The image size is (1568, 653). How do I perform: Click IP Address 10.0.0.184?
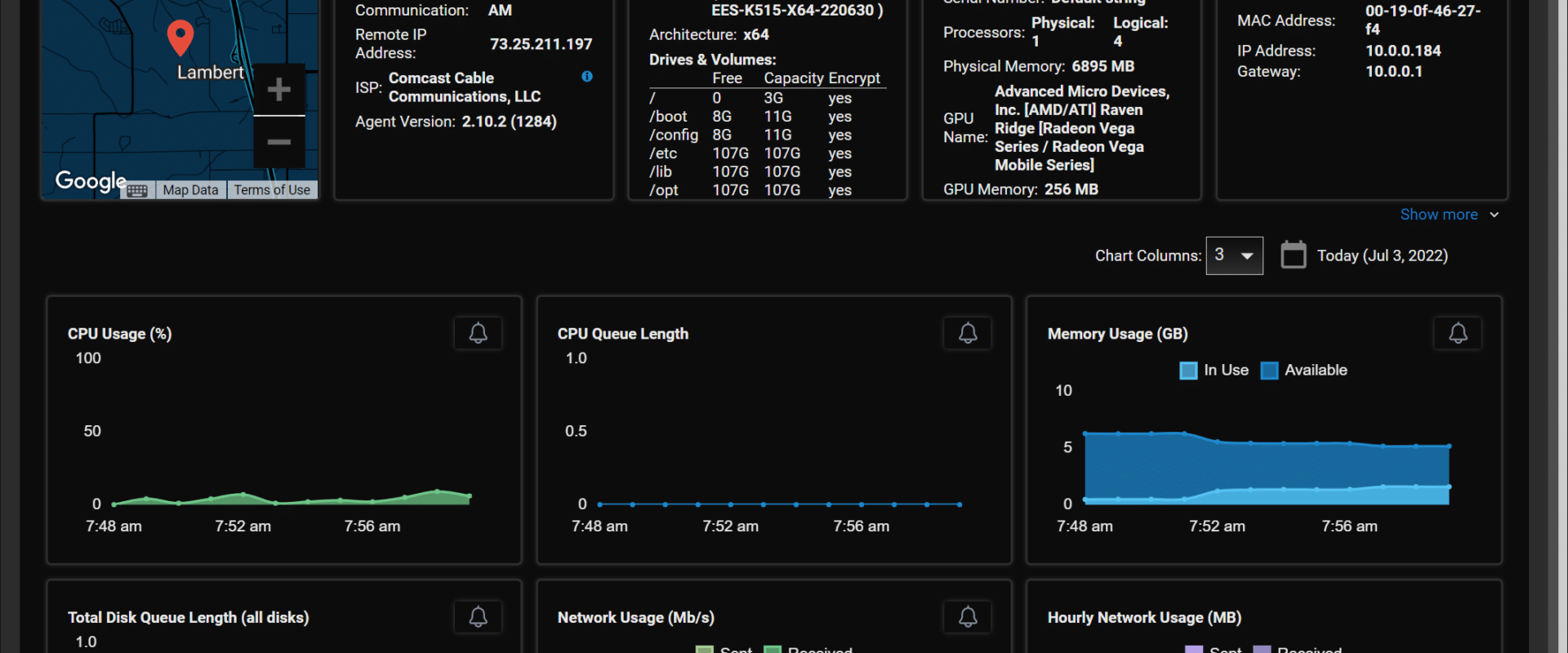coord(1403,51)
